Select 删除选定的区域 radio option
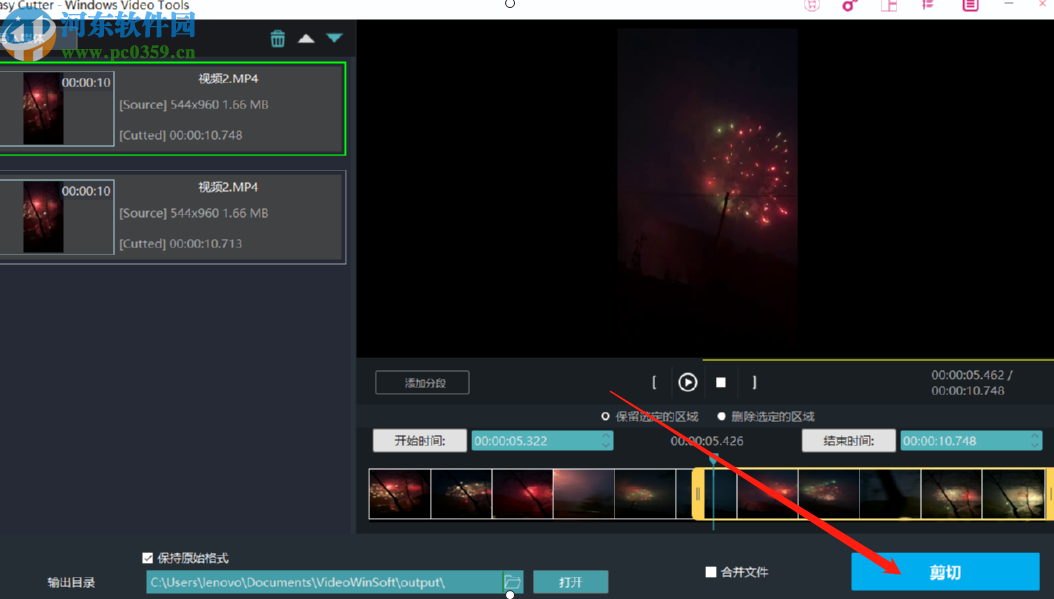Screen dimensions: 1054x599 (721, 416)
